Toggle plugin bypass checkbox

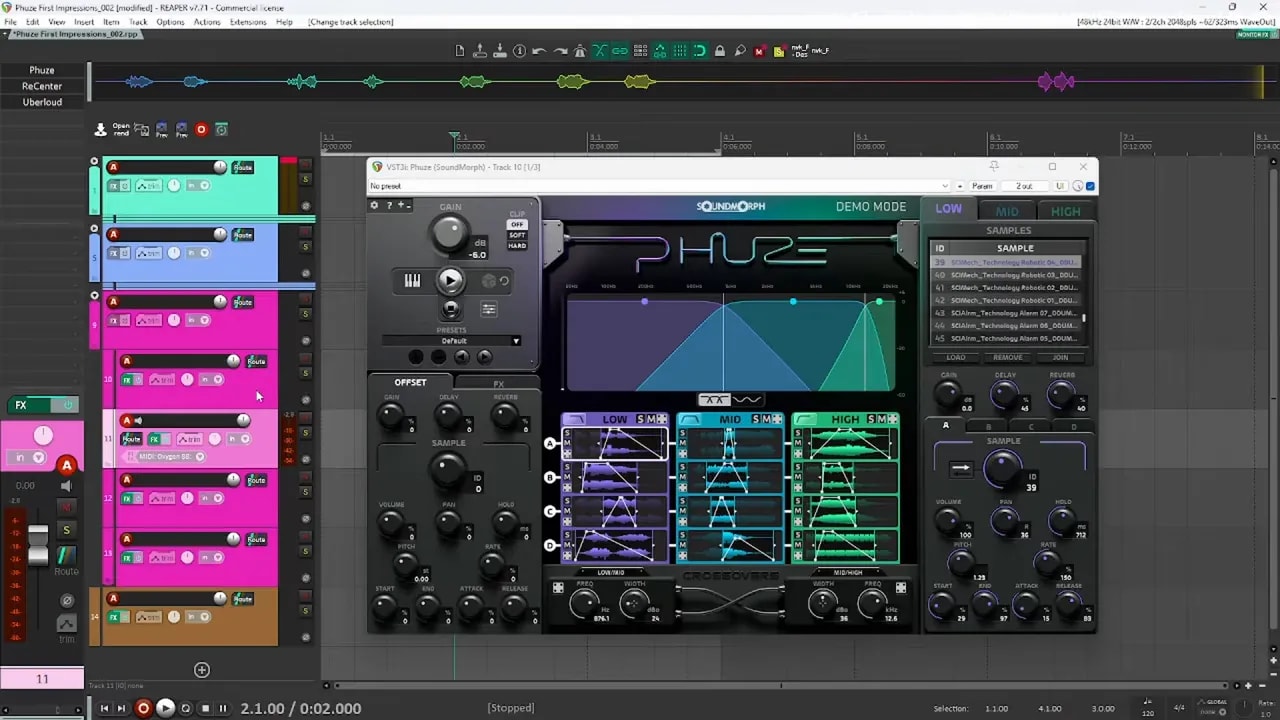(1090, 186)
